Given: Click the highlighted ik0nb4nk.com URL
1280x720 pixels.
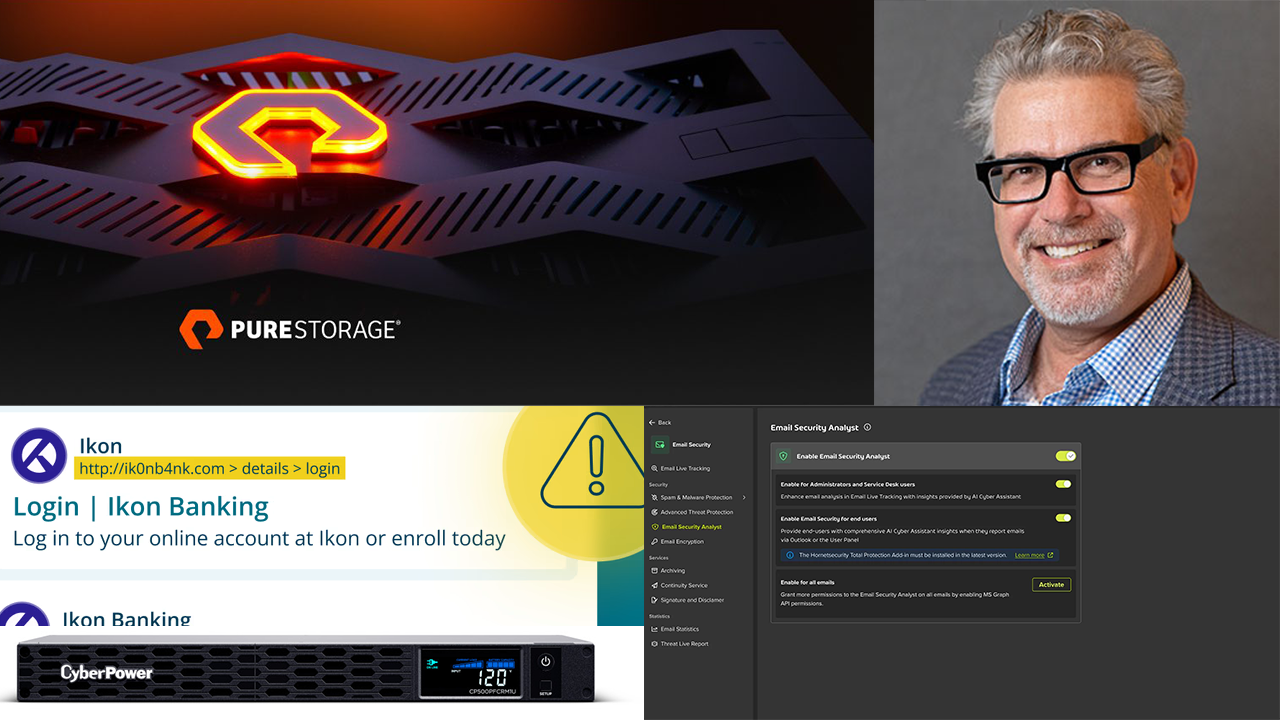Looking at the screenshot, I should pos(209,468).
